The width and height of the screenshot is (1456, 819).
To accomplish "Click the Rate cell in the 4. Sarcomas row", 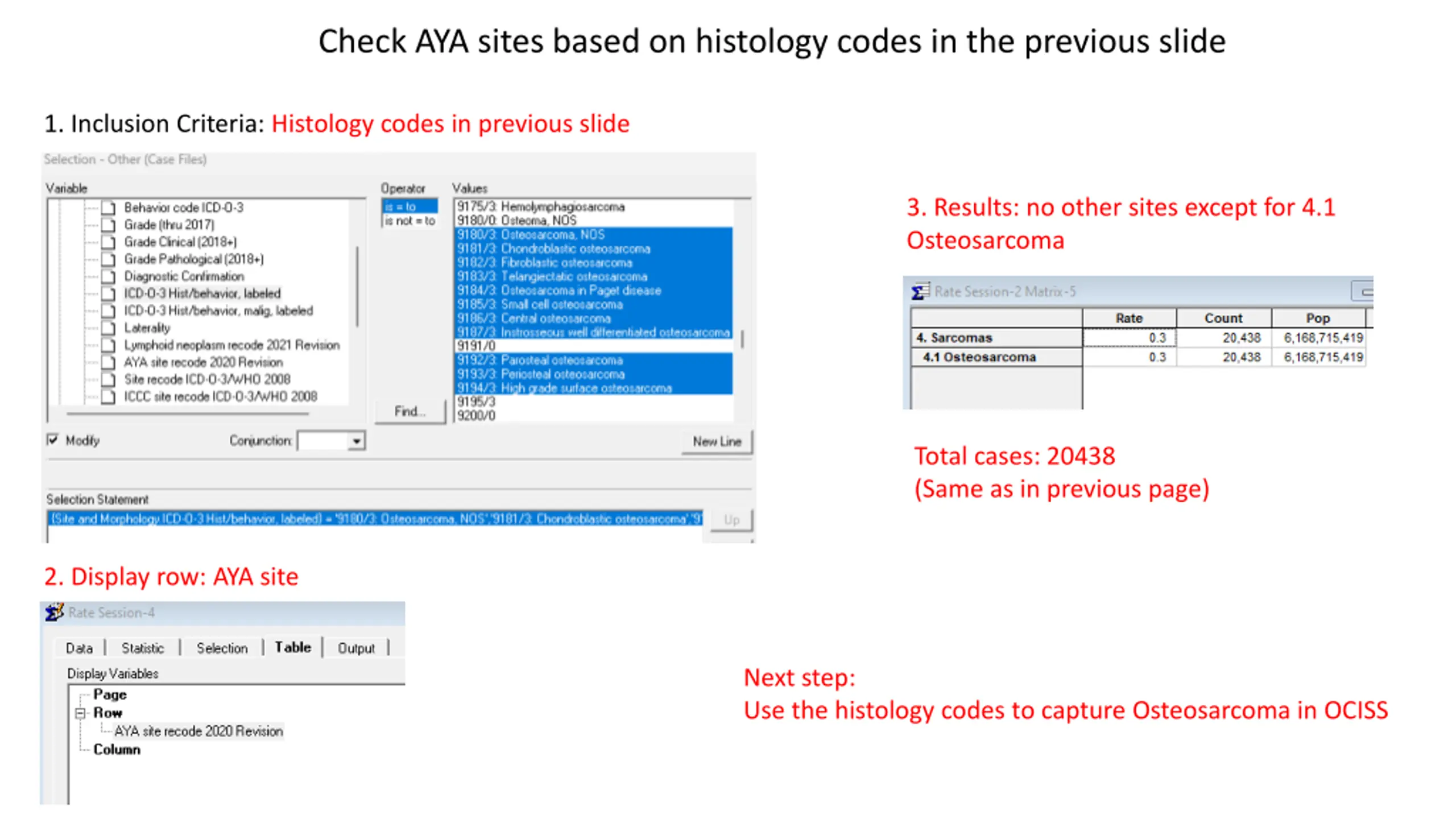I will point(1129,337).
